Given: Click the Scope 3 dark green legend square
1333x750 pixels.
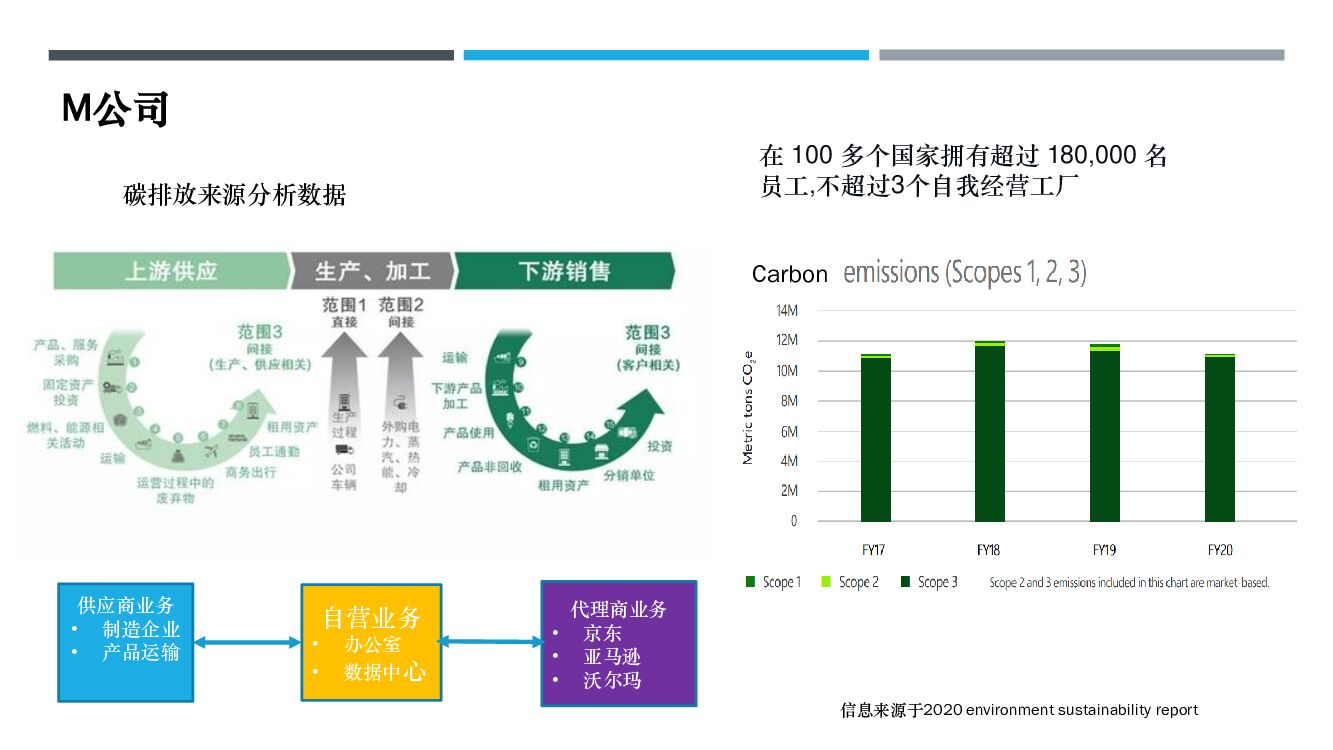Looking at the screenshot, I should click(x=905, y=582).
